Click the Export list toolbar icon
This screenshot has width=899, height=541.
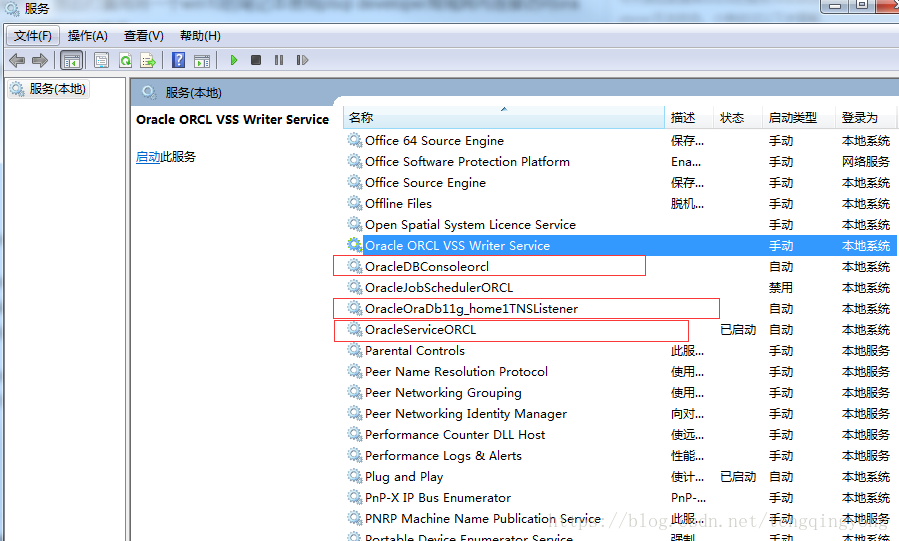148,60
